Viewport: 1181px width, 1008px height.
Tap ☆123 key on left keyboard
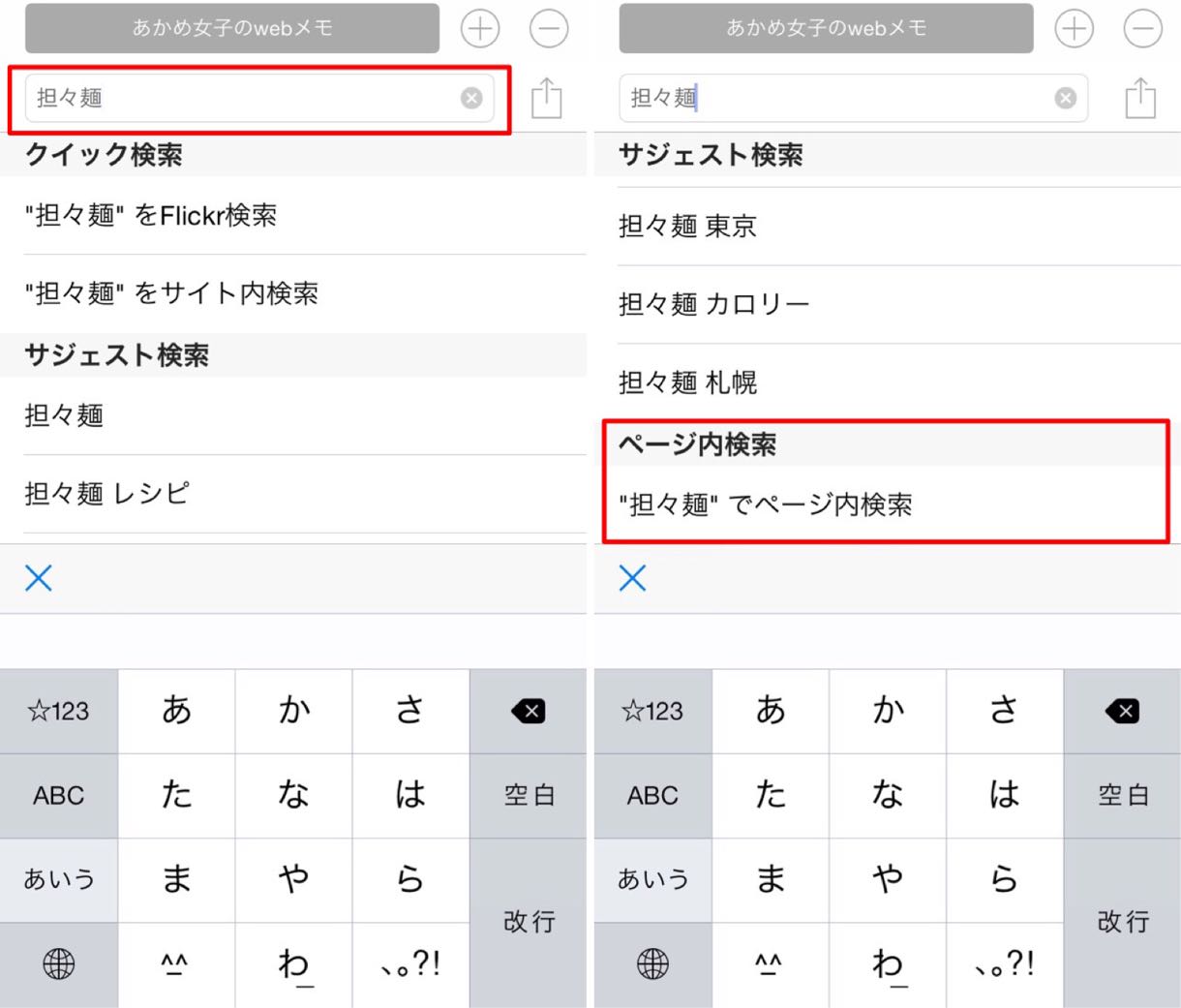59,712
